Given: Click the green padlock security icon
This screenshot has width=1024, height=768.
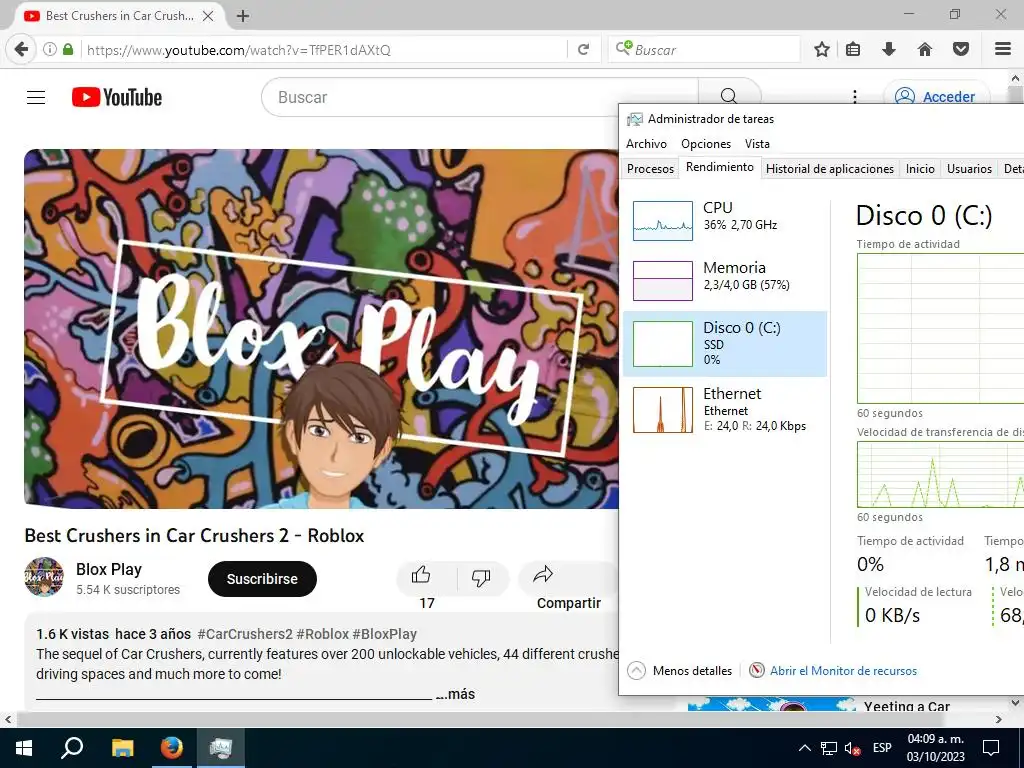Looking at the screenshot, I should tap(68, 50).
